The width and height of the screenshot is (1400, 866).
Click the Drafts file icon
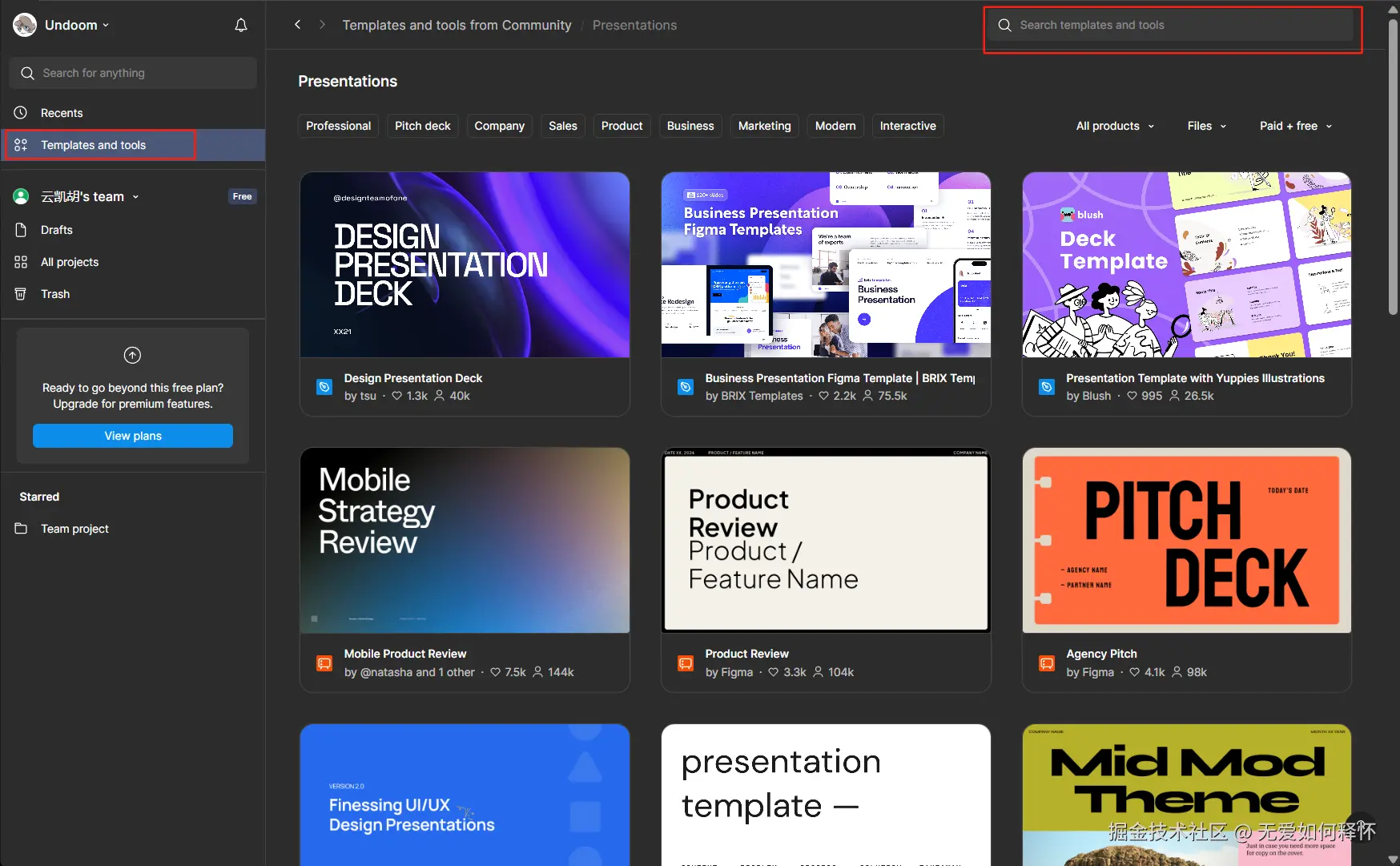coord(21,230)
